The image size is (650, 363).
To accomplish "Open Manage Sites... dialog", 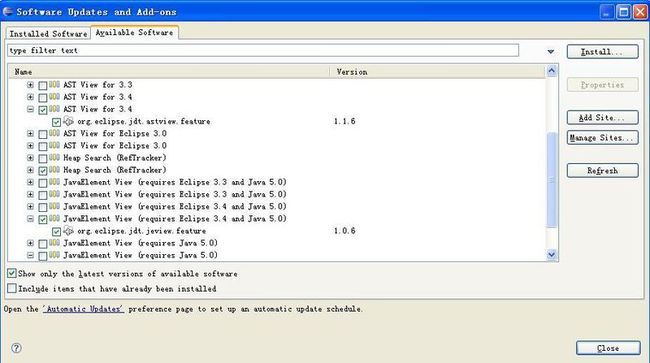I will point(602,138).
